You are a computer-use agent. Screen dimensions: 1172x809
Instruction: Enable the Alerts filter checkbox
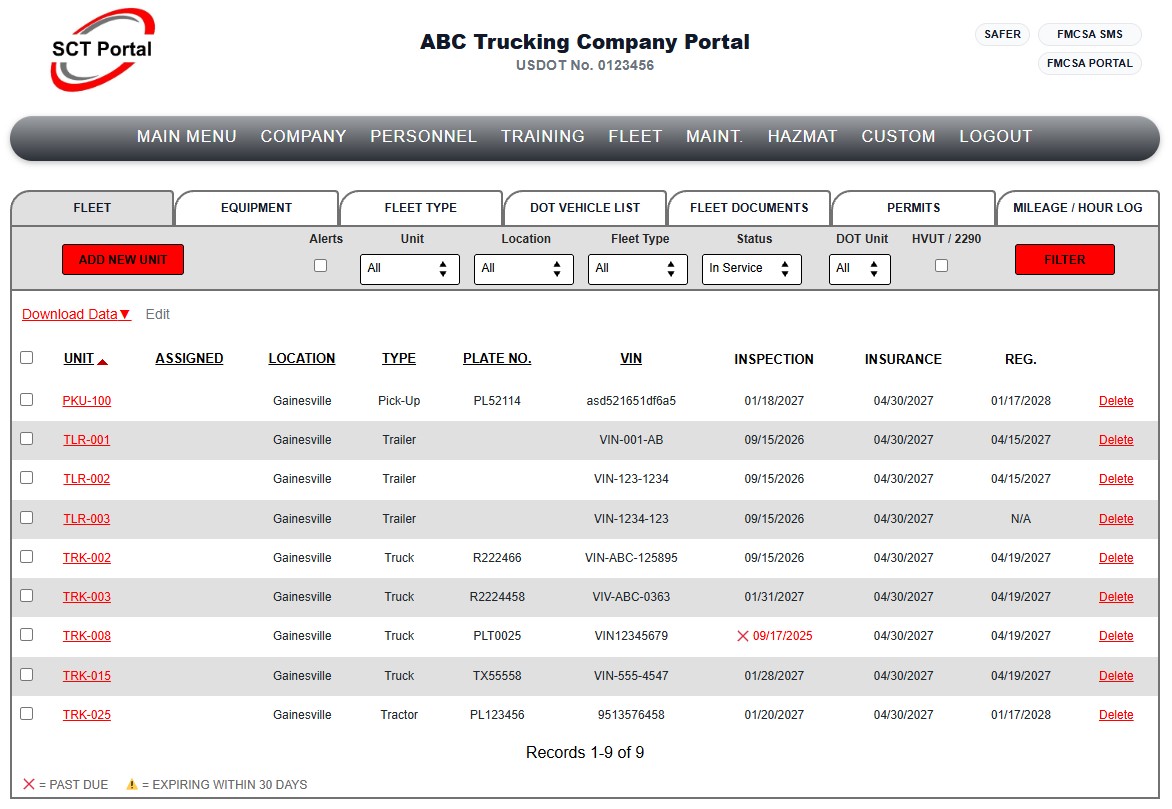[x=321, y=265]
